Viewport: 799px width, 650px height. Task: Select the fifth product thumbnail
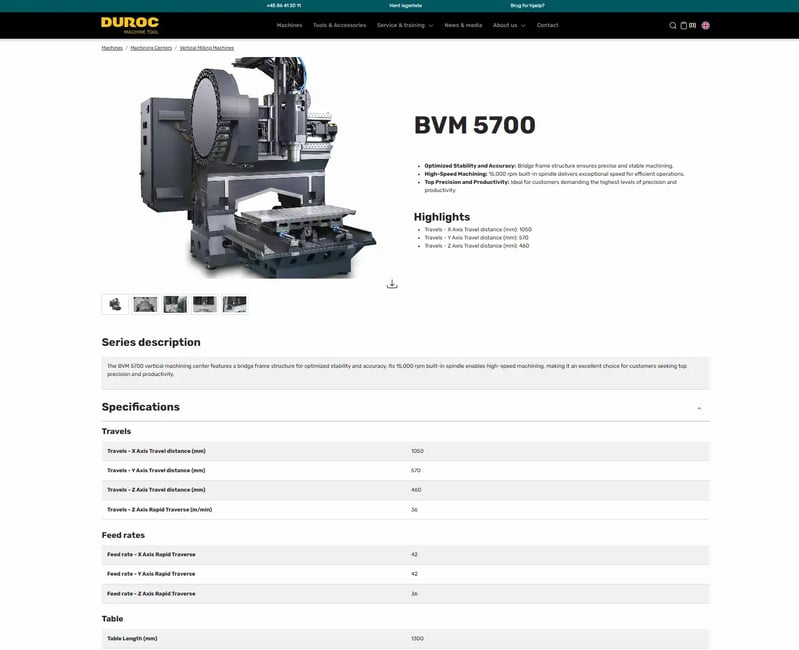click(x=234, y=304)
